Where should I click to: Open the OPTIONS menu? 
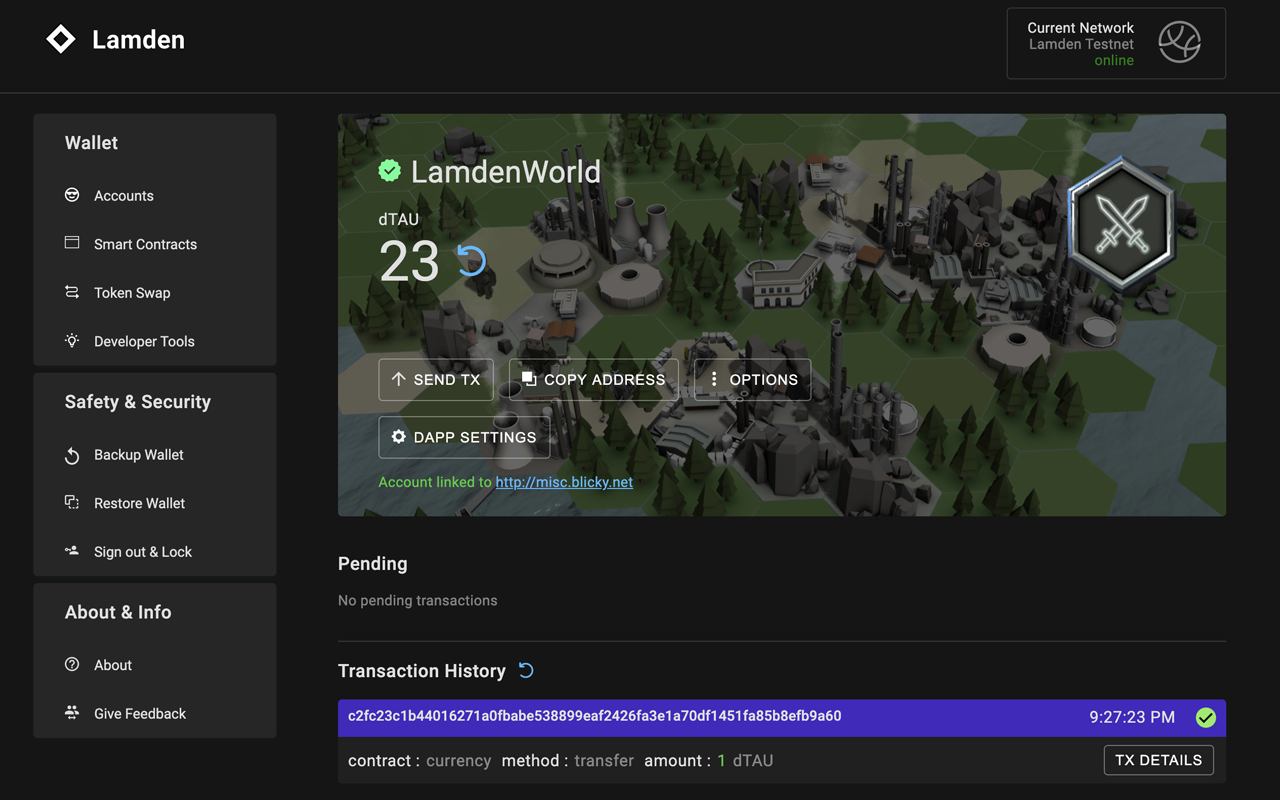[752, 379]
